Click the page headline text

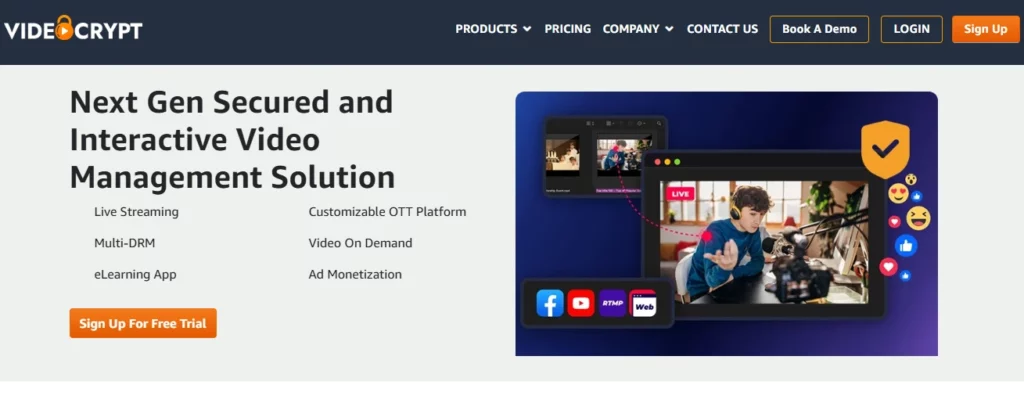[232, 139]
